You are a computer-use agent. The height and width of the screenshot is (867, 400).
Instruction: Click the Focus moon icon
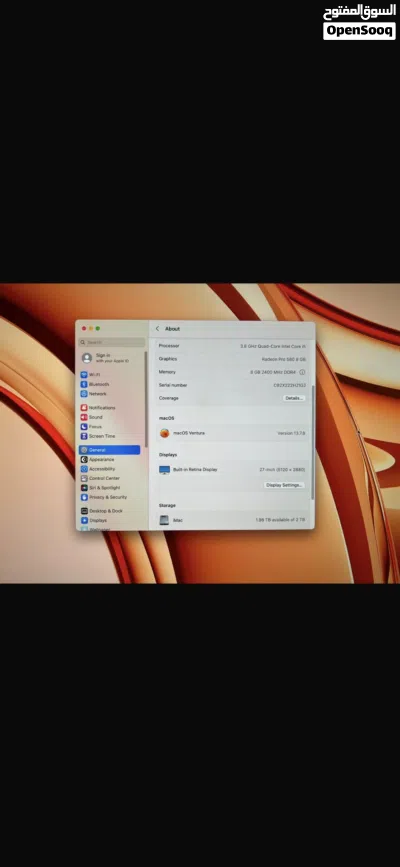(x=84, y=427)
